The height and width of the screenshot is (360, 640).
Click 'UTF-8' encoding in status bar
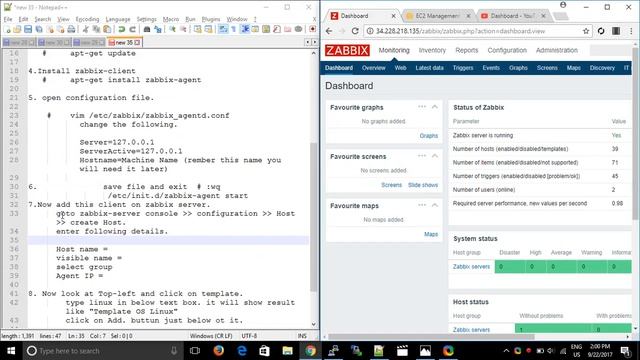pyautogui.click(x=249, y=336)
